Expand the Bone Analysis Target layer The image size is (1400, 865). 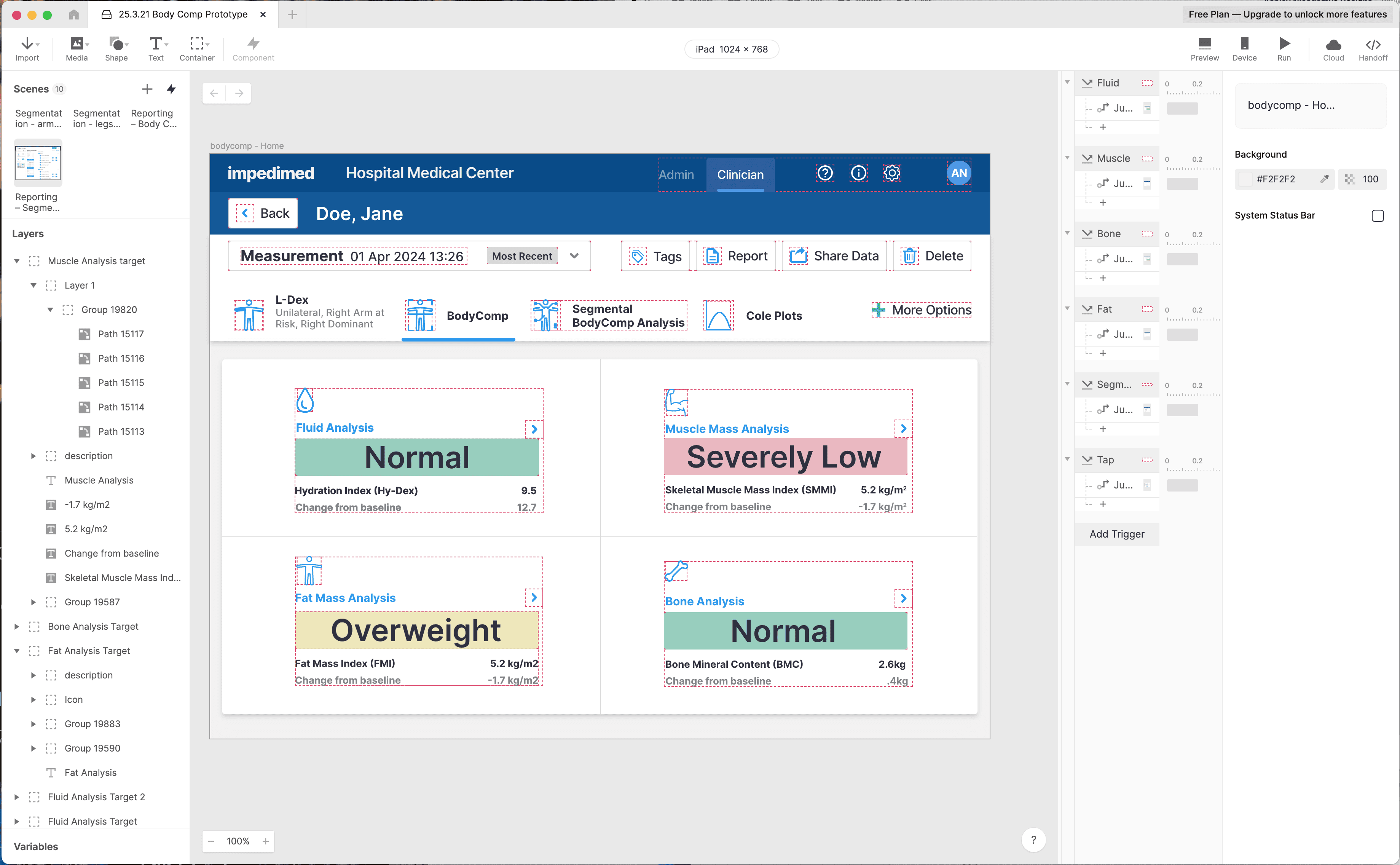coord(17,626)
